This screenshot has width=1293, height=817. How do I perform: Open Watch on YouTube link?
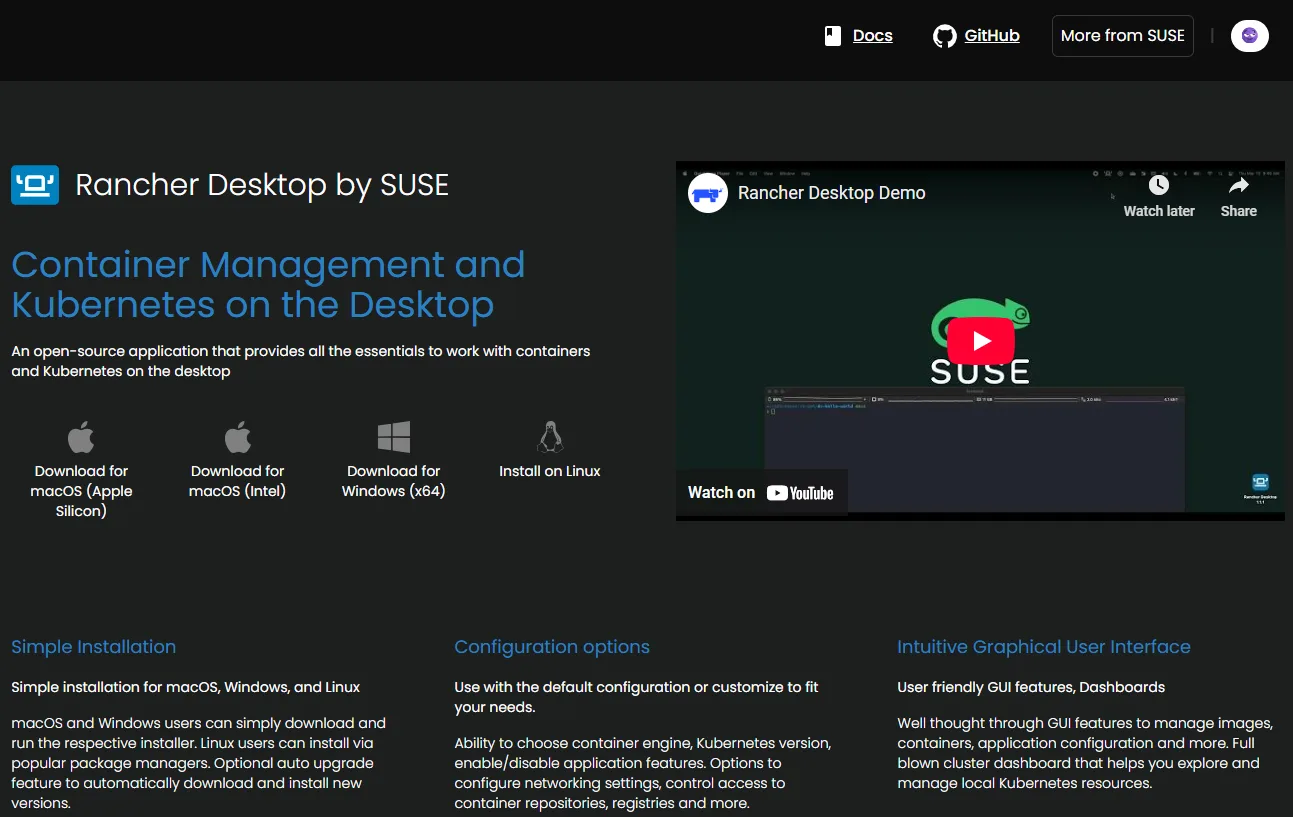761,492
